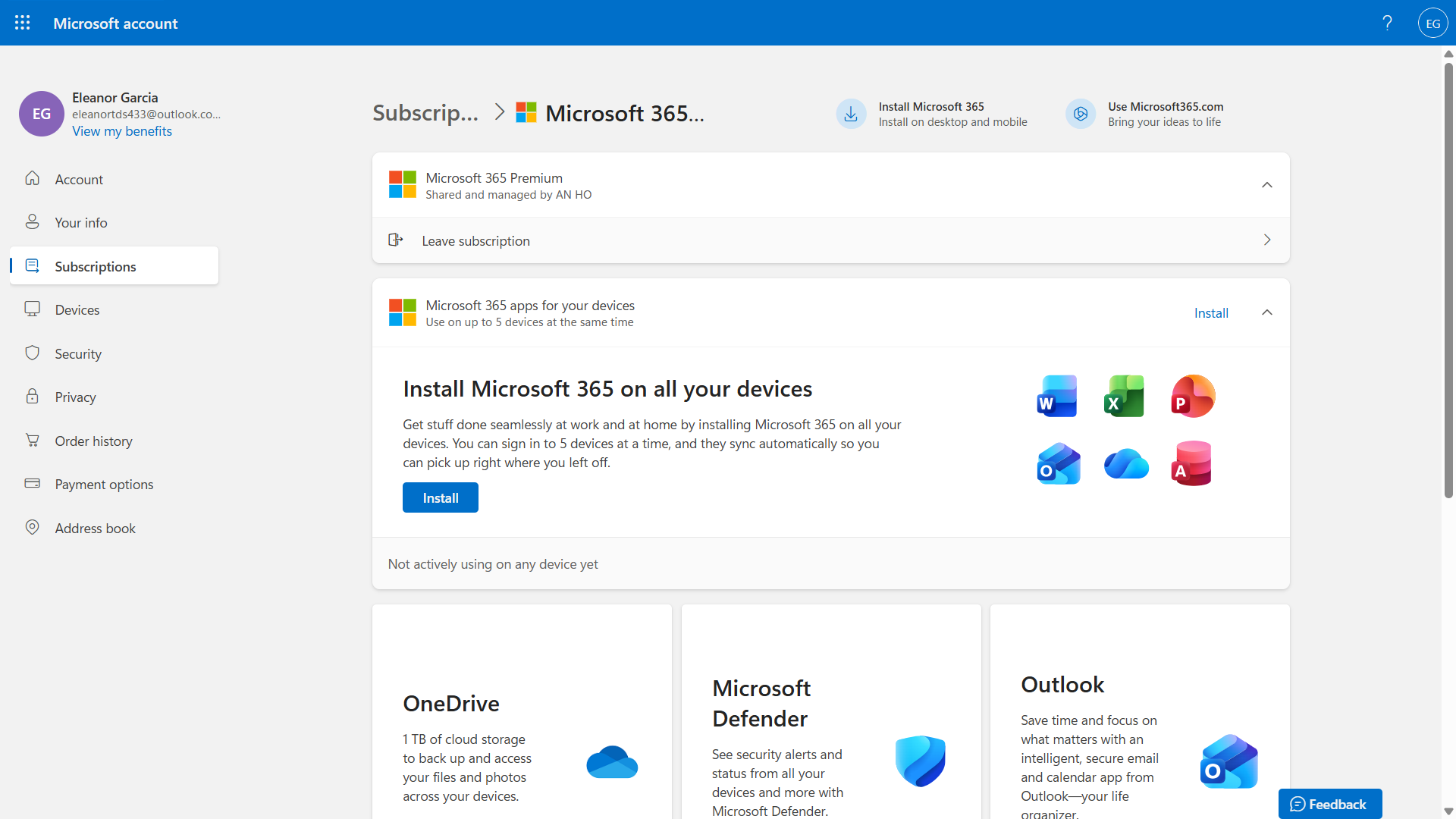Go to Security in sidebar
1456x819 pixels.
77,353
